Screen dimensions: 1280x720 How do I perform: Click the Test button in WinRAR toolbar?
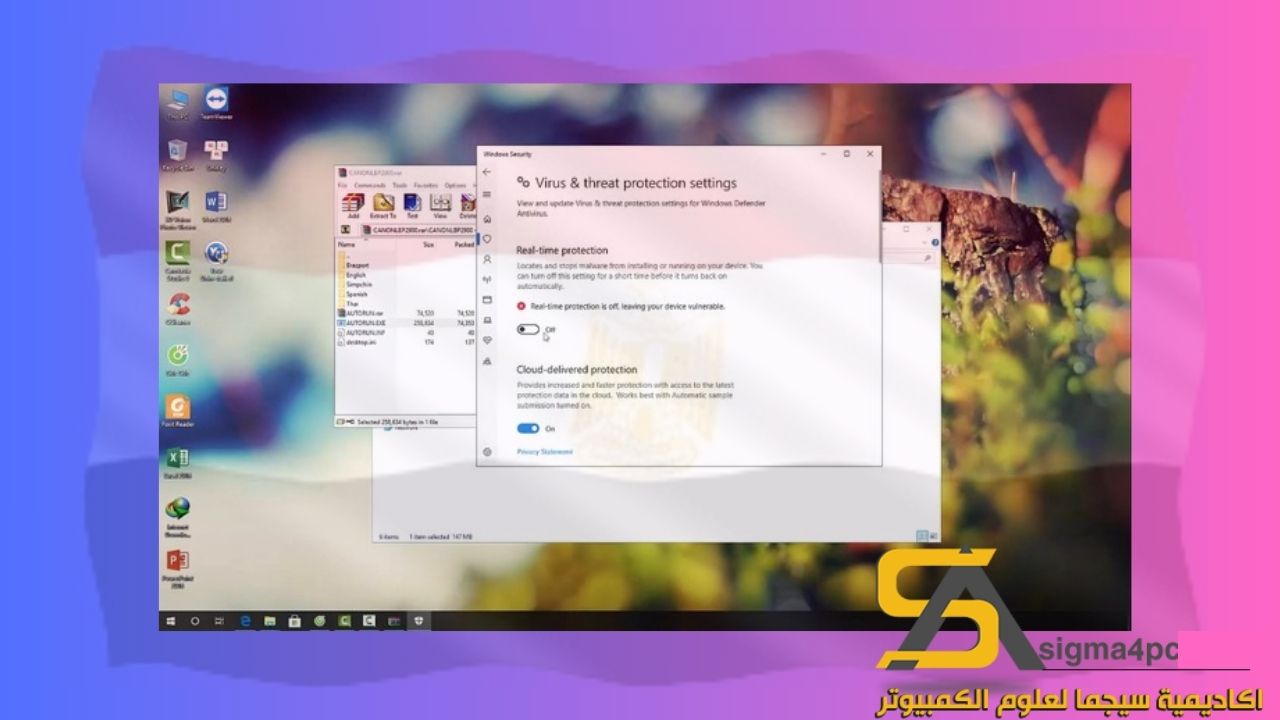pos(412,206)
